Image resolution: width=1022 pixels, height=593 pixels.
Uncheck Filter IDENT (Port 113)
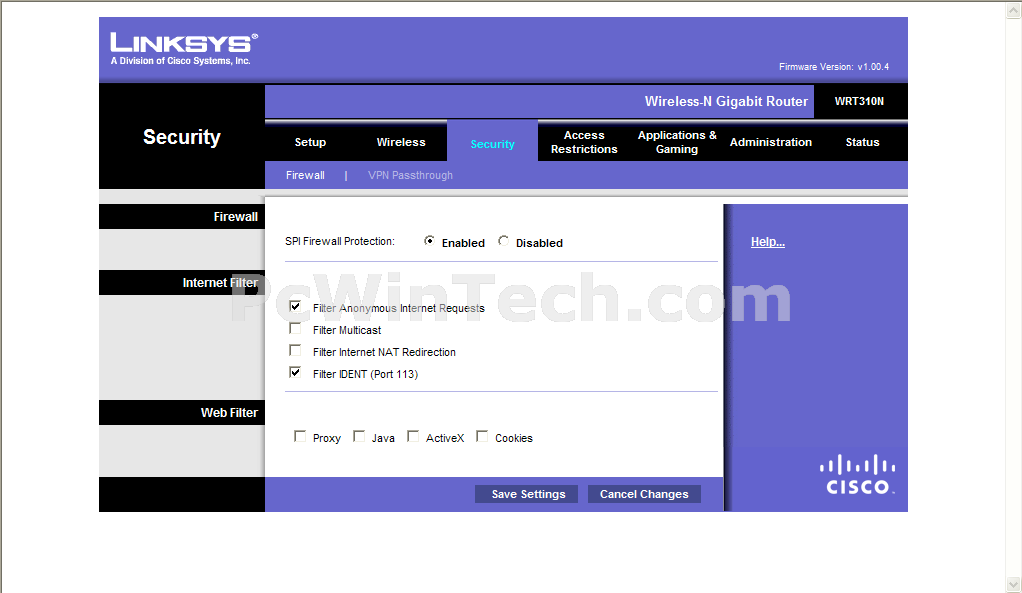[295, 372]
